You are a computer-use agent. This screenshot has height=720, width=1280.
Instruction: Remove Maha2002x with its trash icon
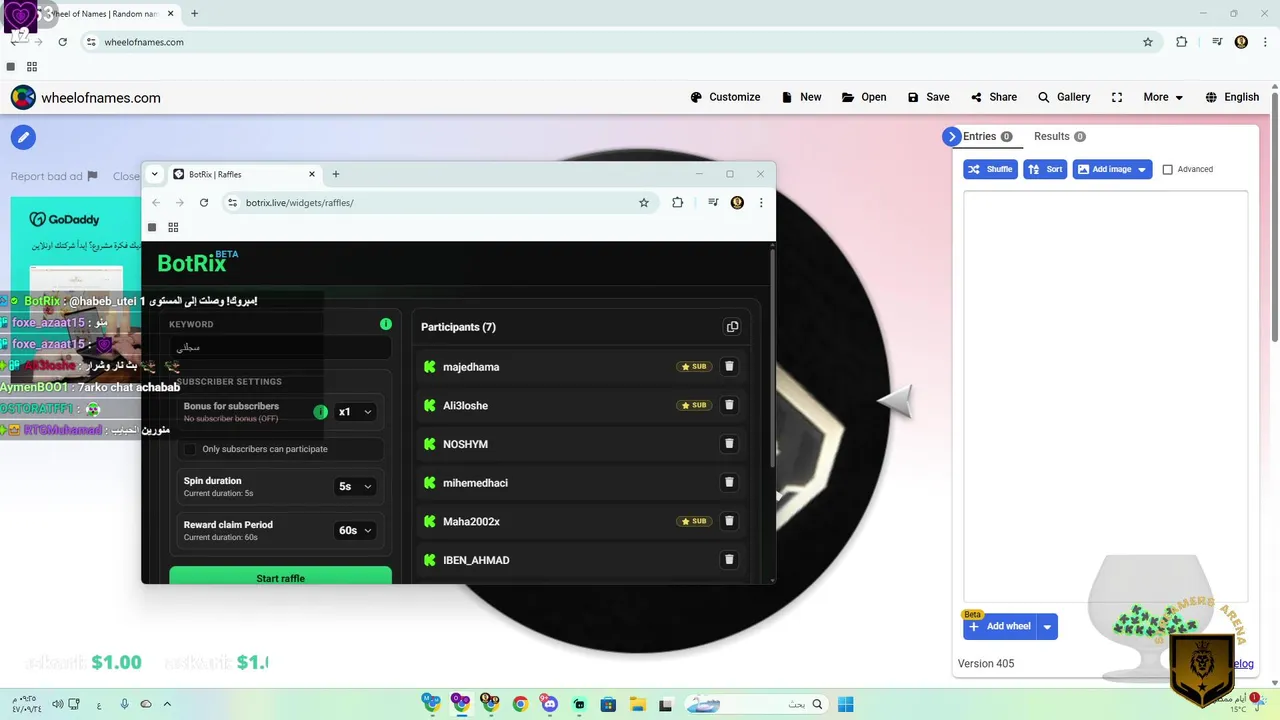point(729,521)
